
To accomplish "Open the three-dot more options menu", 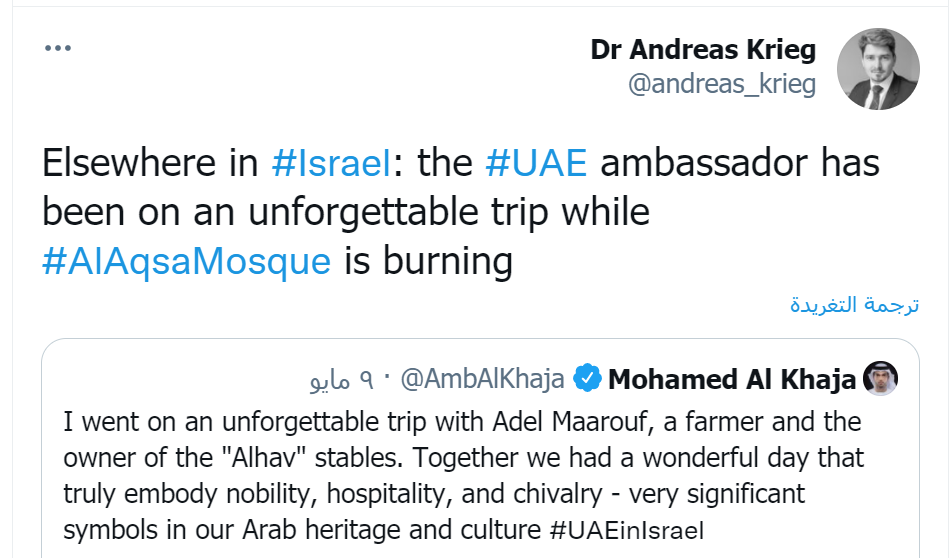I will [58, 48].
